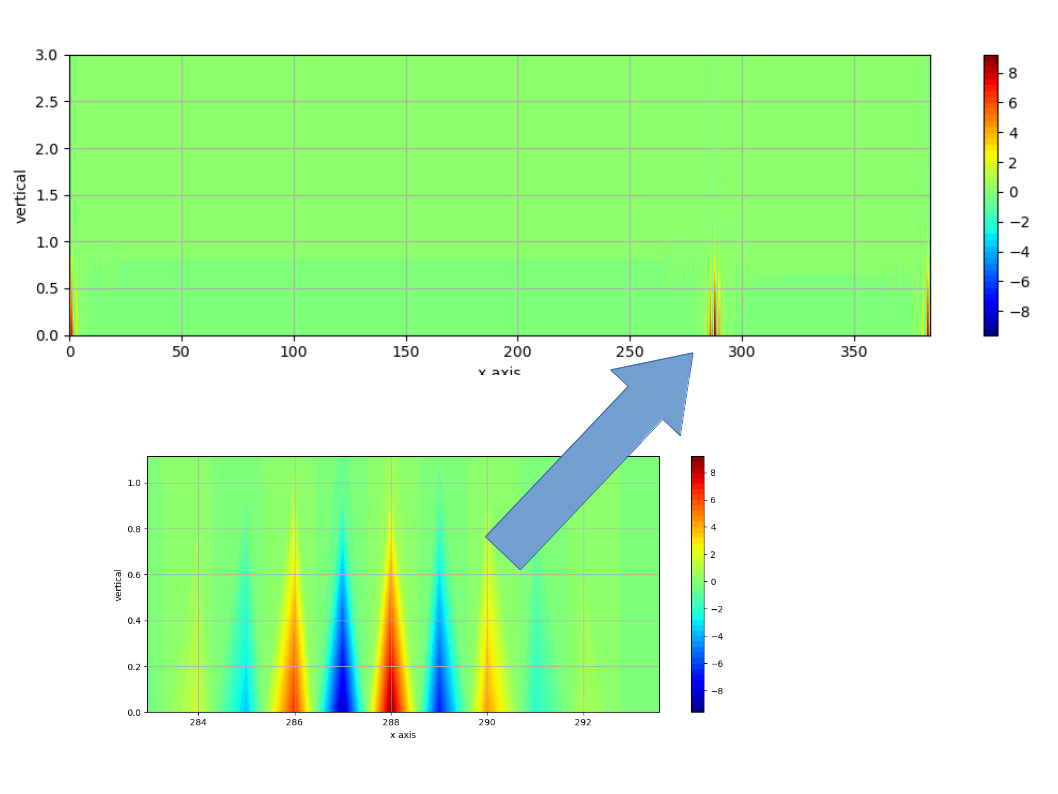The image size is (1058, 794).
Task: Click the red spike near x=288 in top plot
Action: pos(714,320)
